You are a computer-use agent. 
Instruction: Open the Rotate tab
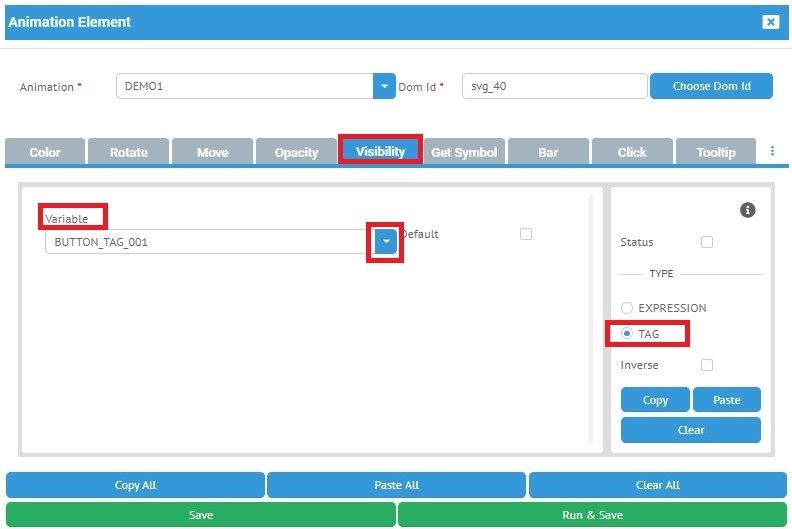pos(128,152)
